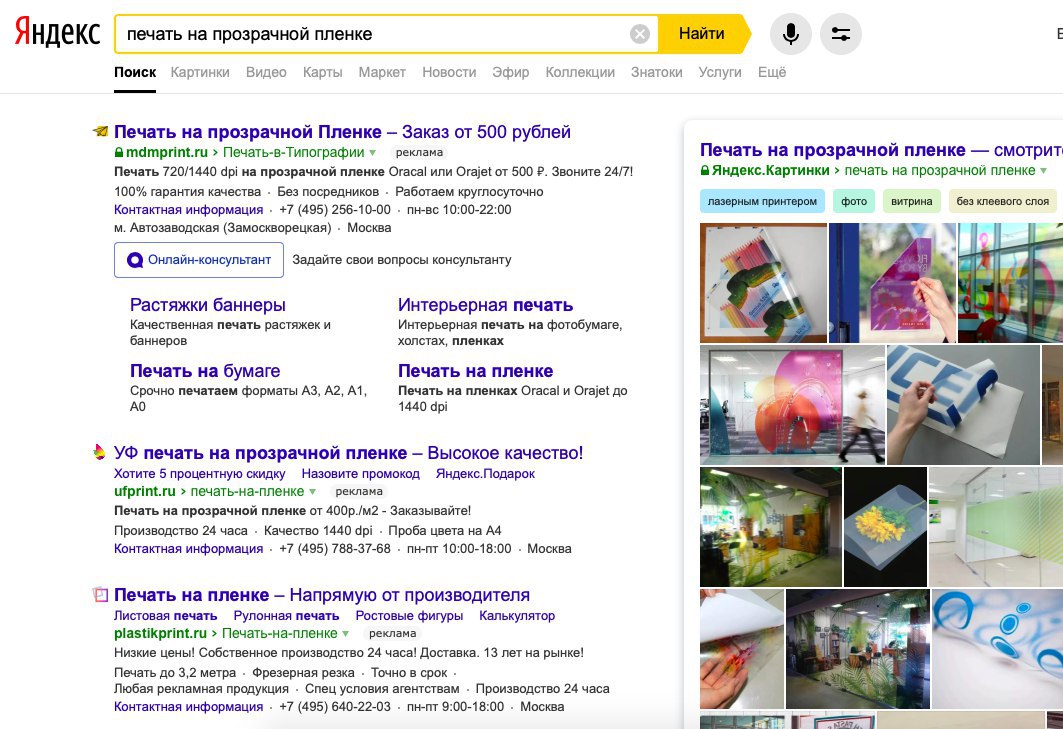Open the Растяжки баннеры sitelink
The image size is (1063, 729).
(207, 305)
